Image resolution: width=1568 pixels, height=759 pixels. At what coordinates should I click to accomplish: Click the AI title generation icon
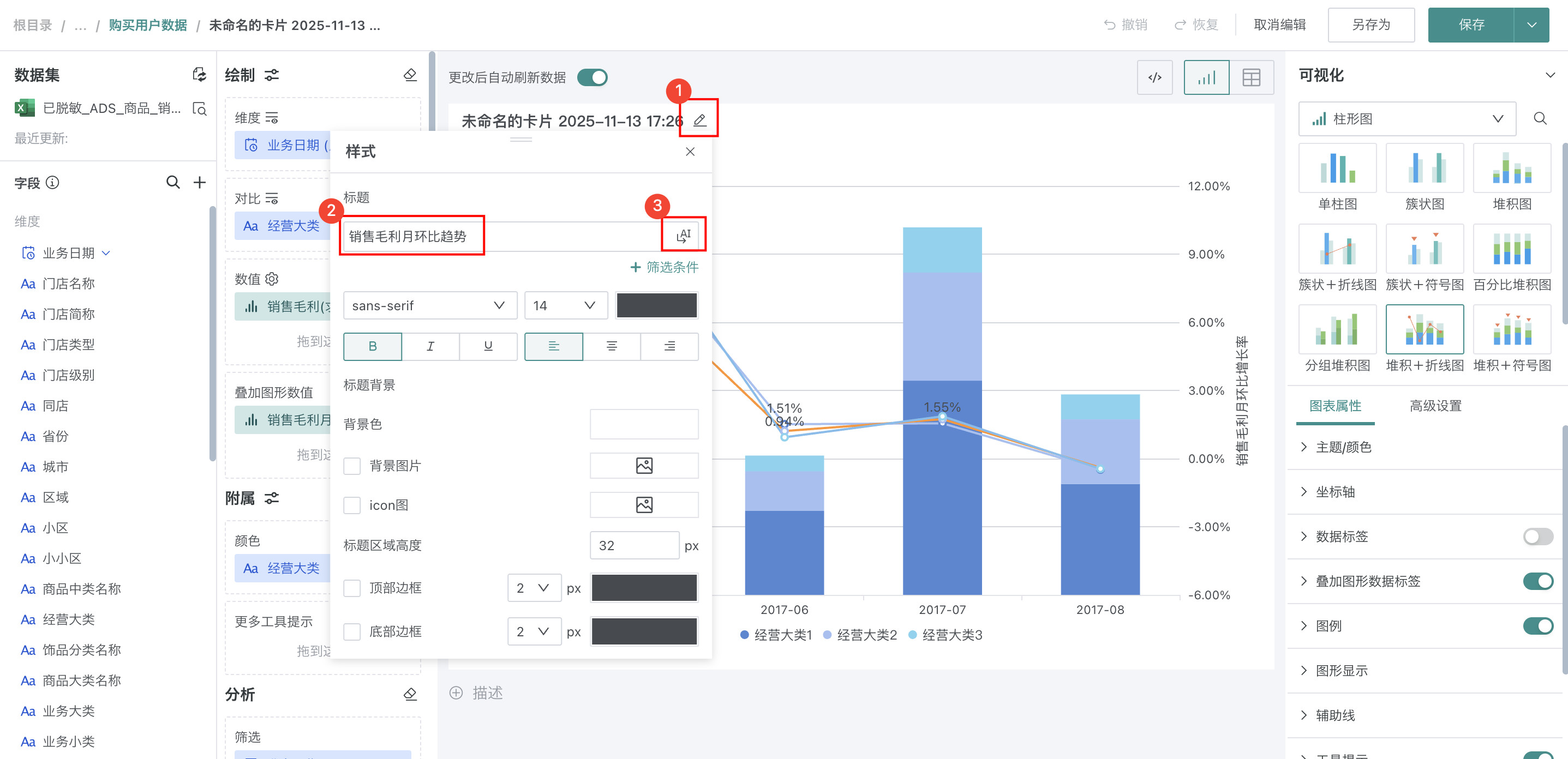[684, 236]
